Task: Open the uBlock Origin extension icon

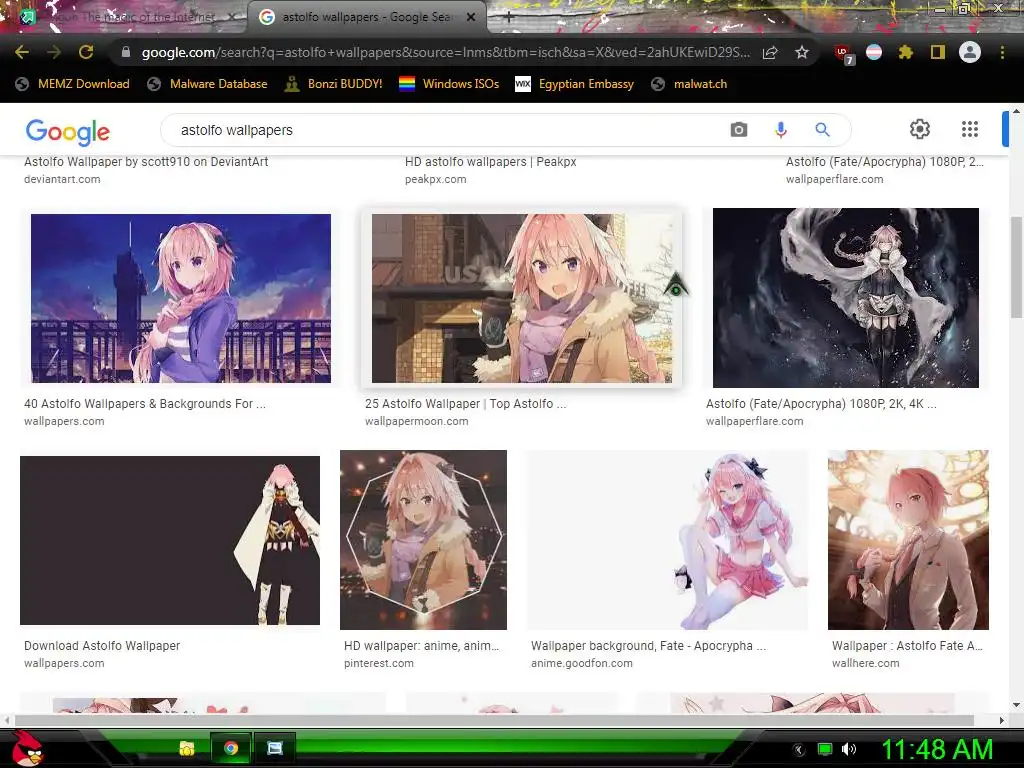Action: click(x=843, y=54)
